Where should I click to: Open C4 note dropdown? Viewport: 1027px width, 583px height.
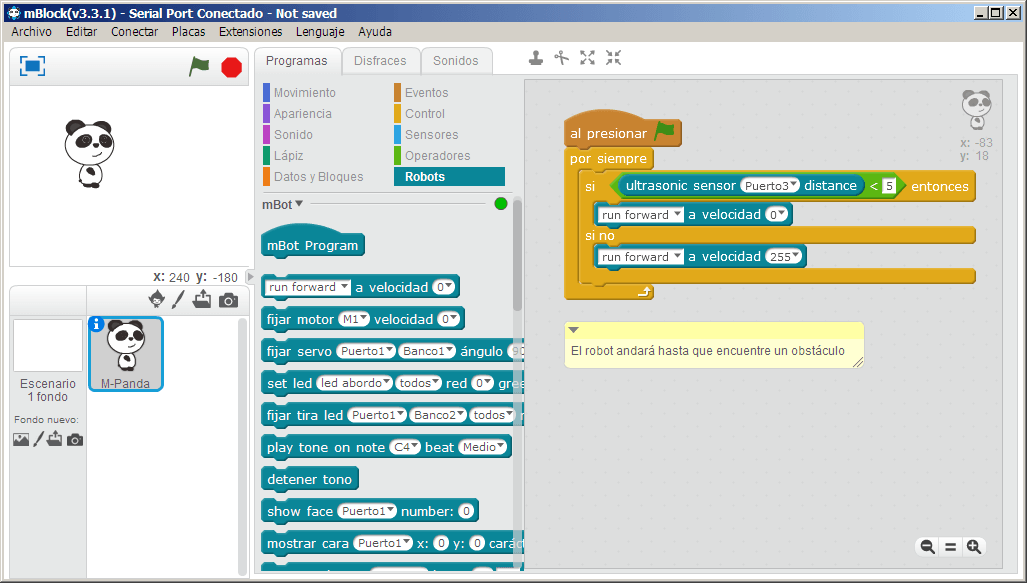(x=404, y=447)
